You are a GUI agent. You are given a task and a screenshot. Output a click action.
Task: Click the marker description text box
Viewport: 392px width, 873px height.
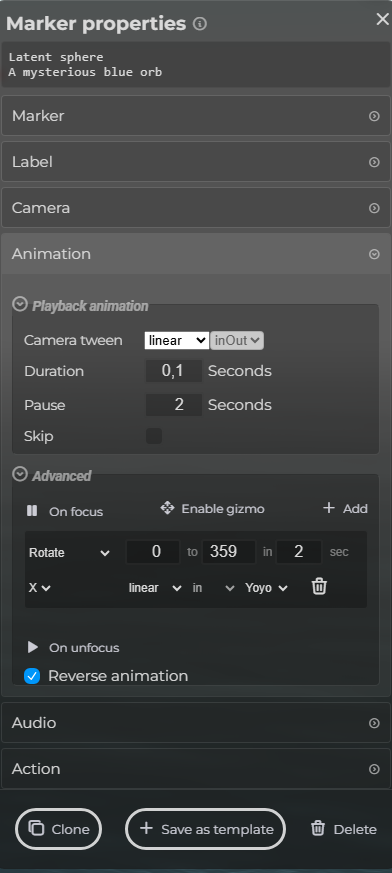click(196, 64)
